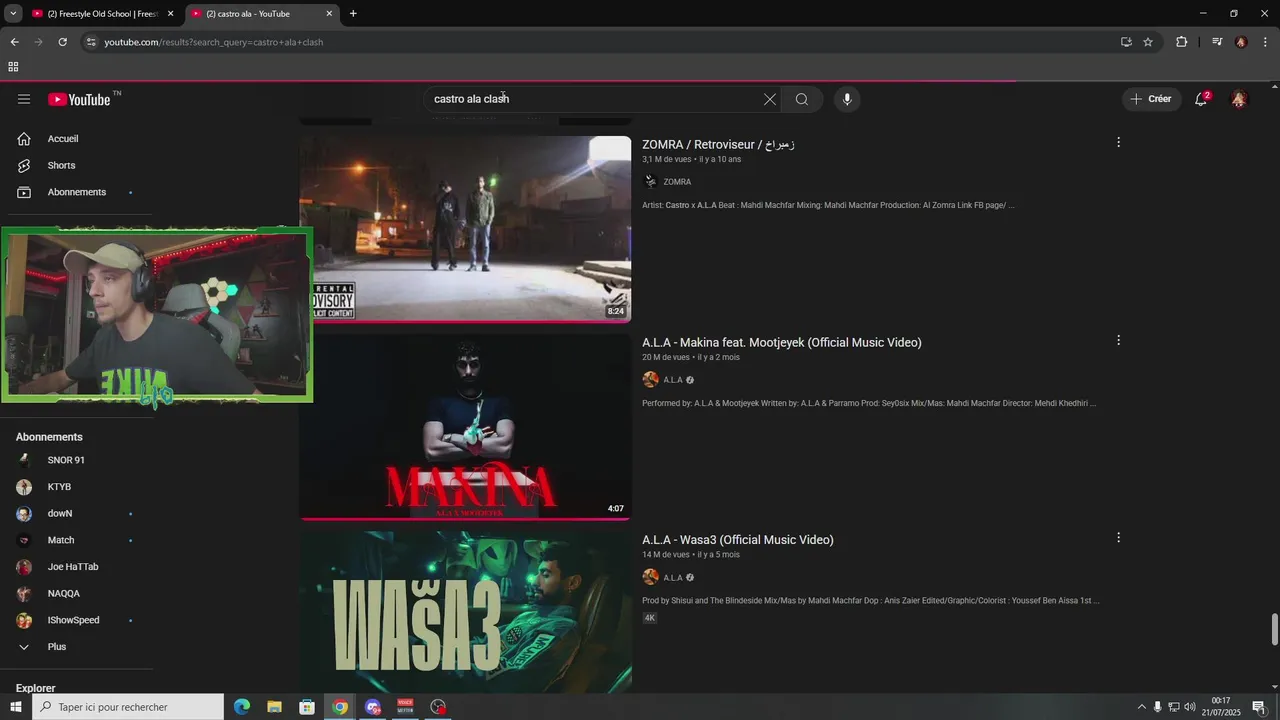Play the Makina video thumbnail

465,426
